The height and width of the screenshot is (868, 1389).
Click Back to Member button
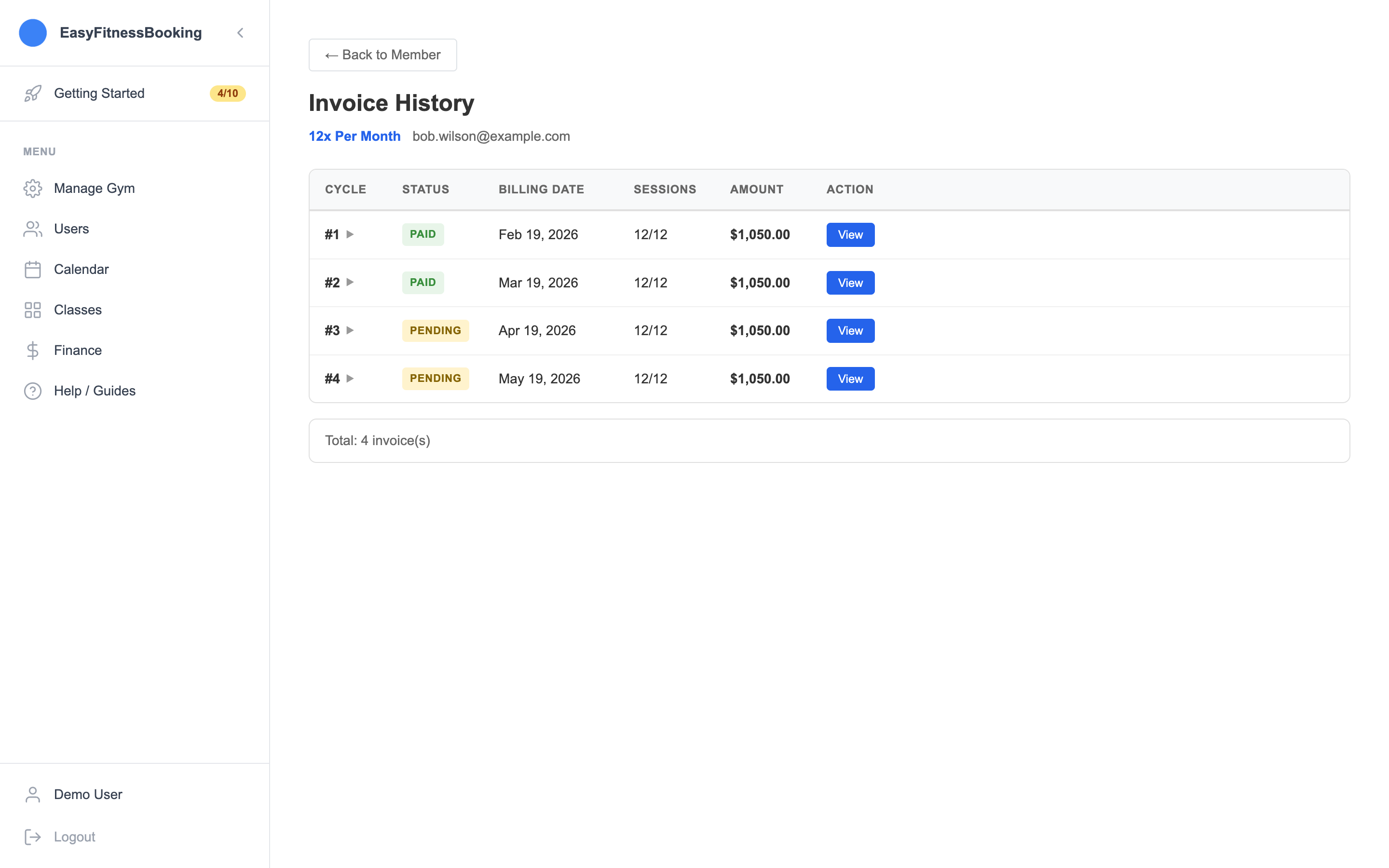382,54
